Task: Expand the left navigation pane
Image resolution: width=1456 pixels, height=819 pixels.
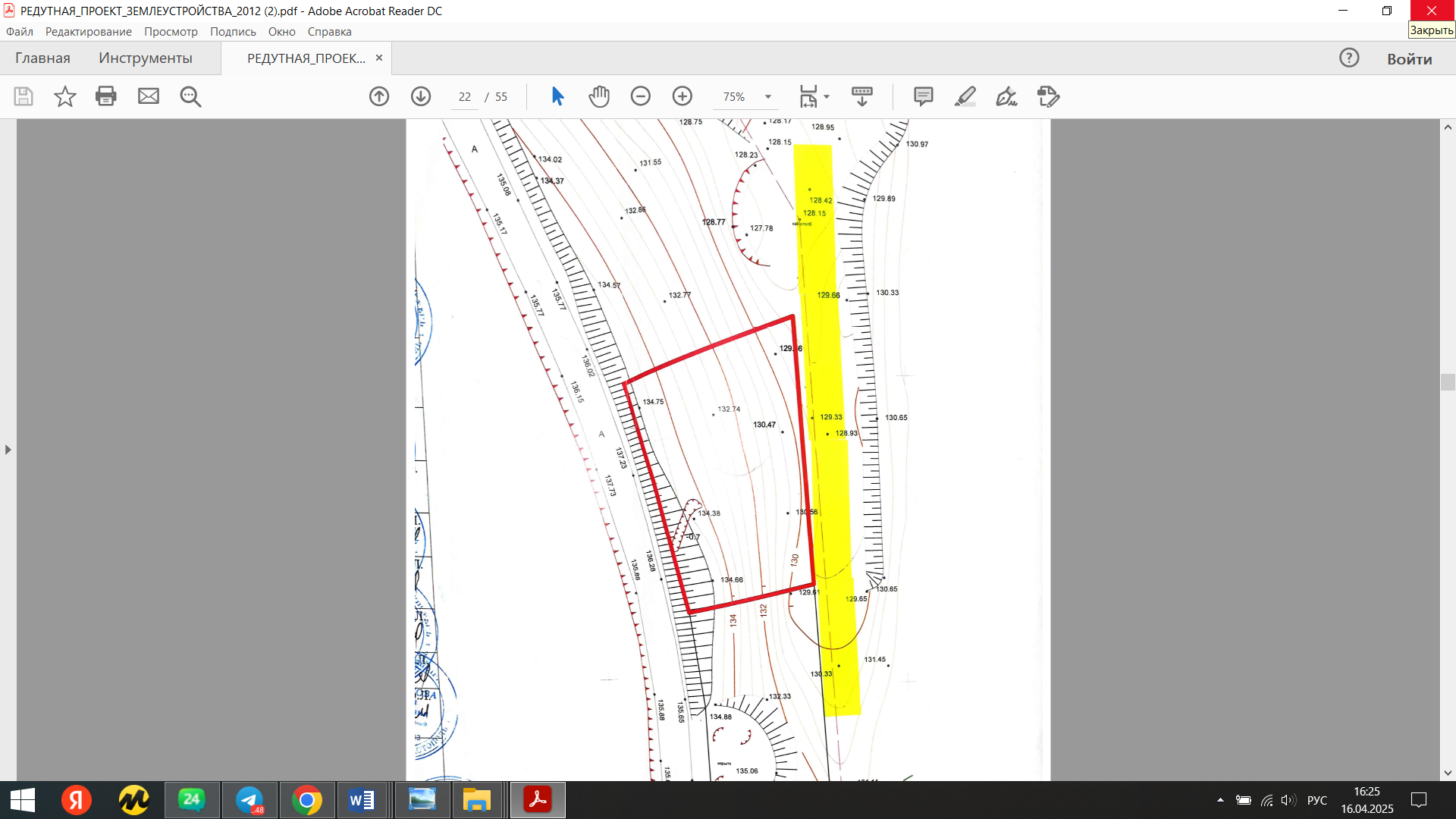Action: [8, 450]
